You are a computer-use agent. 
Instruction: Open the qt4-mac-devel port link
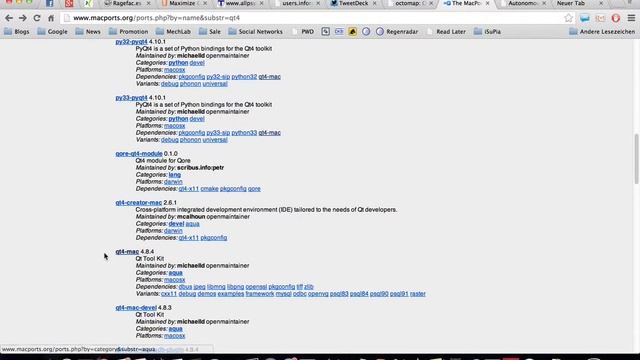point(136,307)
